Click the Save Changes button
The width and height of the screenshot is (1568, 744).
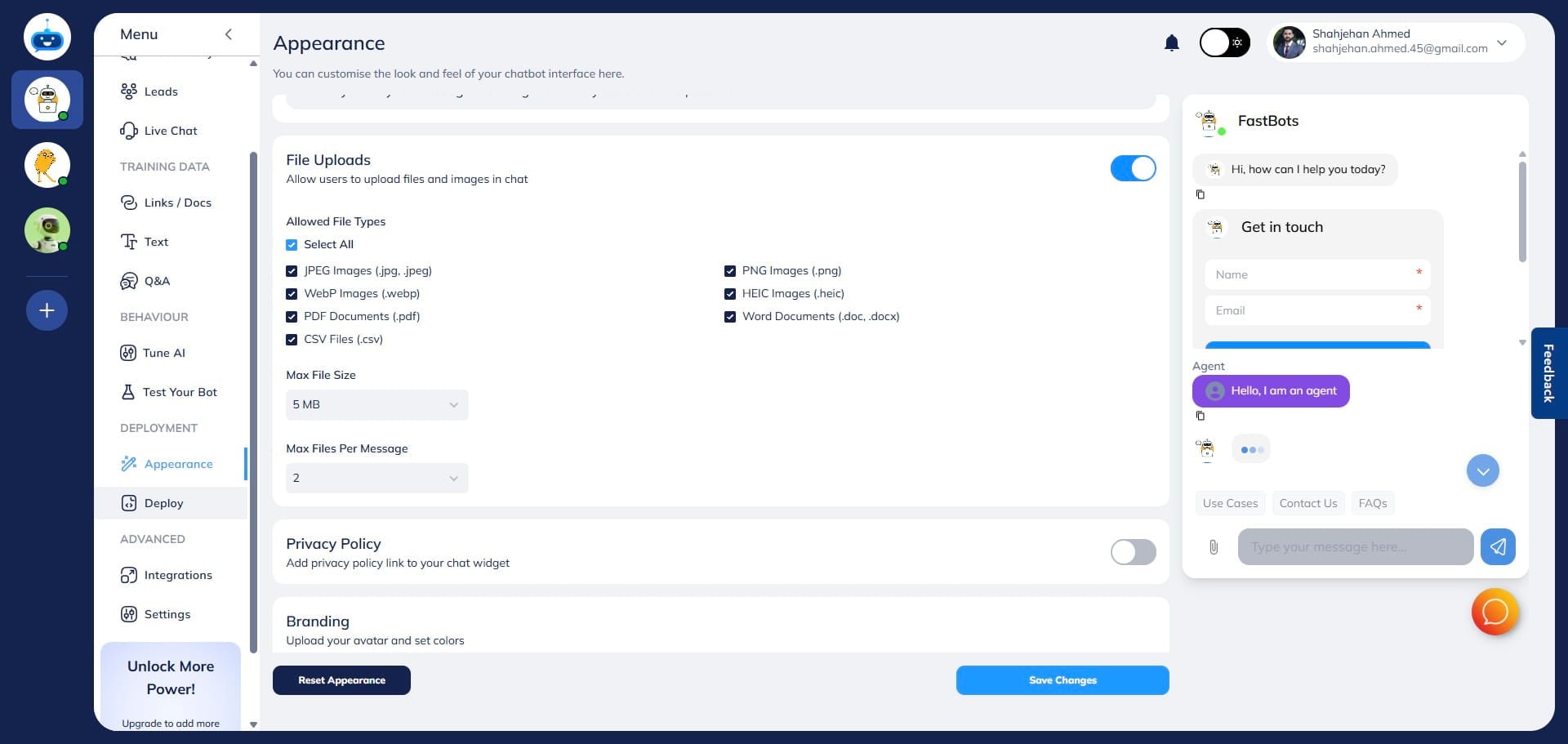(1062, 680)
